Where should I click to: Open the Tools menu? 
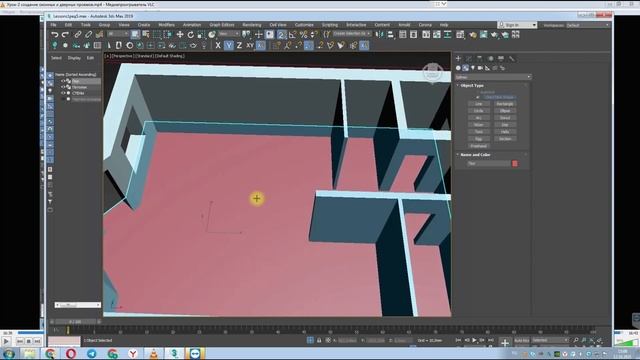pos(86,25)
